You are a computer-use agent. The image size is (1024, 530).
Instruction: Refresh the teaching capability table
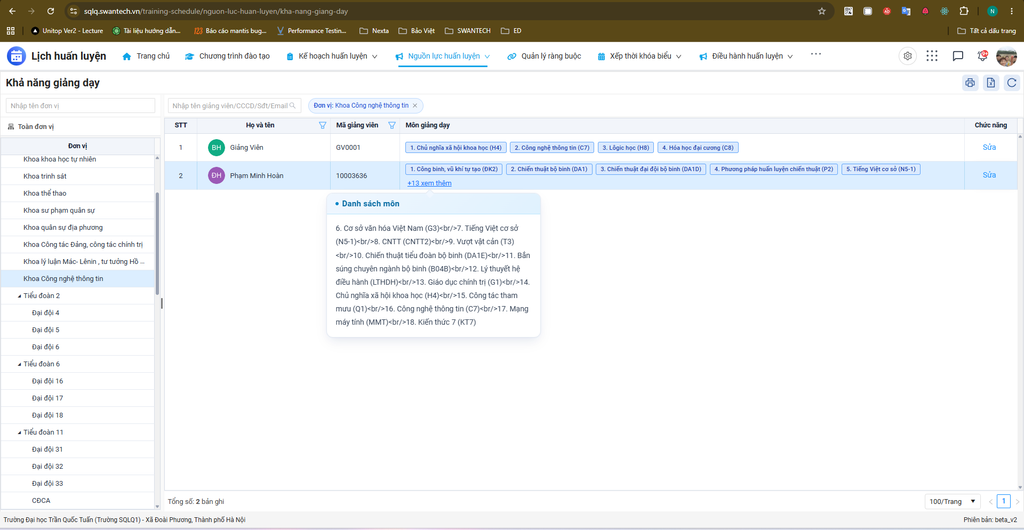click(1012, 83)
